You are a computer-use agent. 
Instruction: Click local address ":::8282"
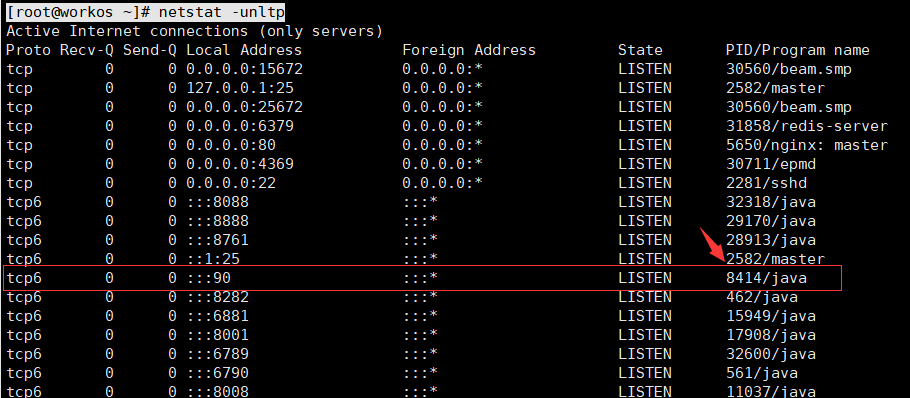[x=218, y=298]
